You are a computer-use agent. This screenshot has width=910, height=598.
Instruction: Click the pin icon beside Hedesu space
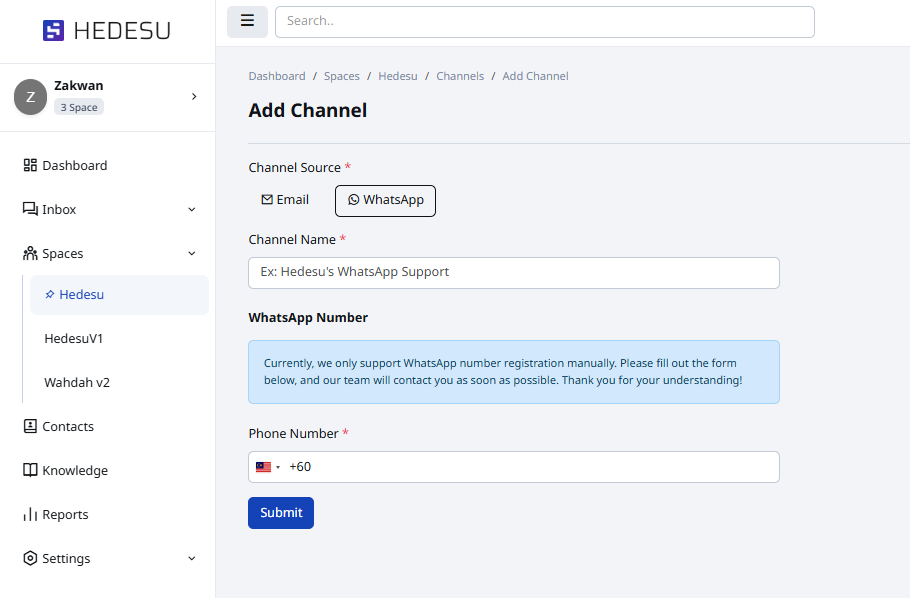pos(50,295)
